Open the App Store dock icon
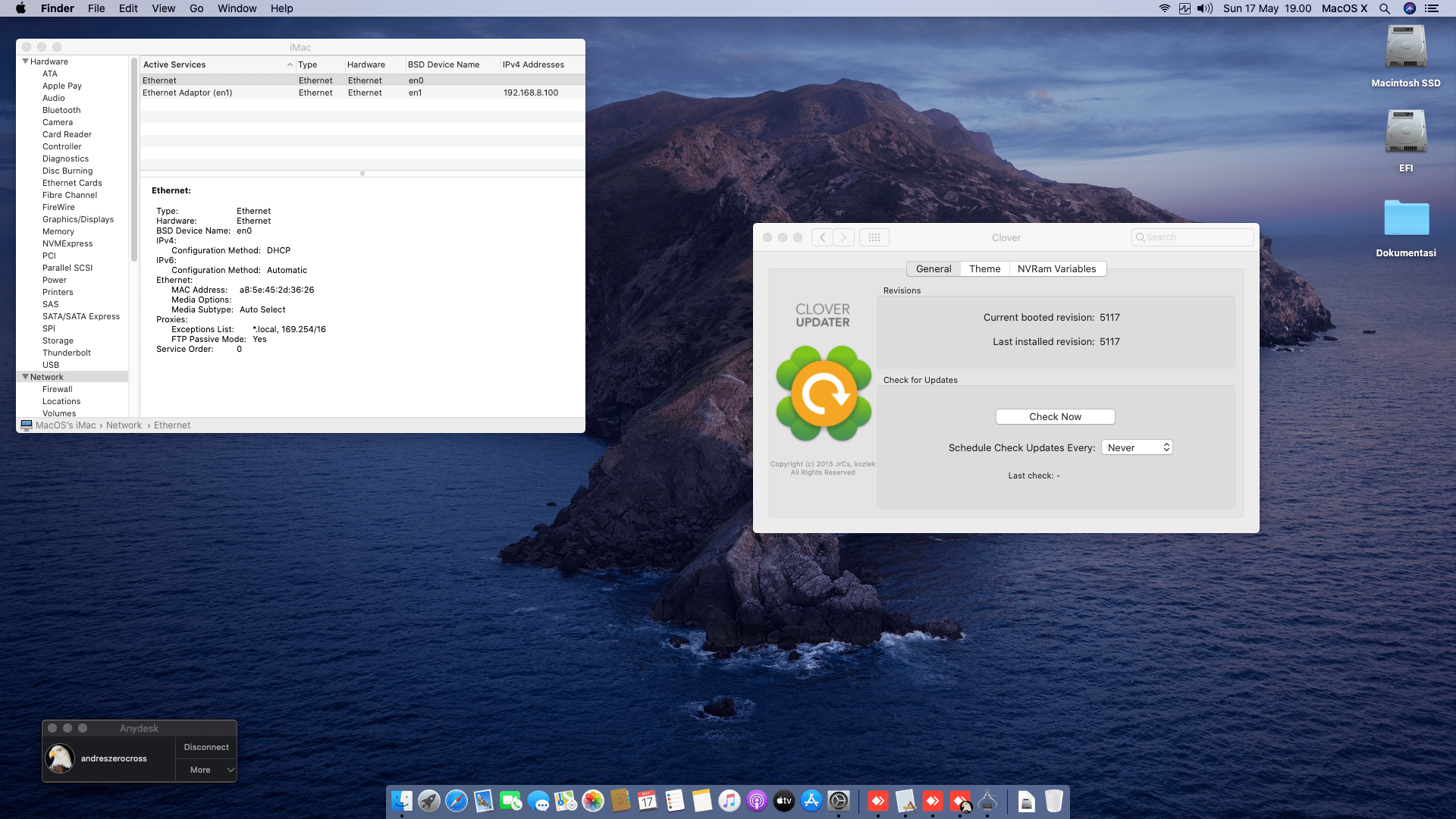This screenshot has width=1456, height=819. (x=811, y=801)
